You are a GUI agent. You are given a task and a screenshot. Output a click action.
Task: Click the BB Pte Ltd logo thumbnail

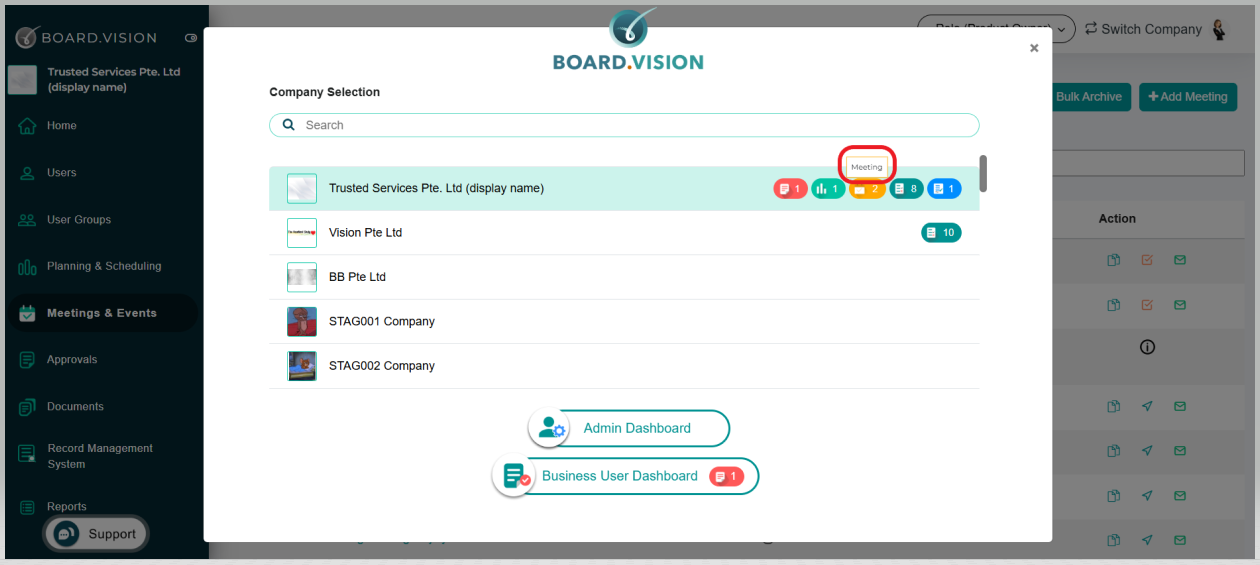[x=302, y=277]
